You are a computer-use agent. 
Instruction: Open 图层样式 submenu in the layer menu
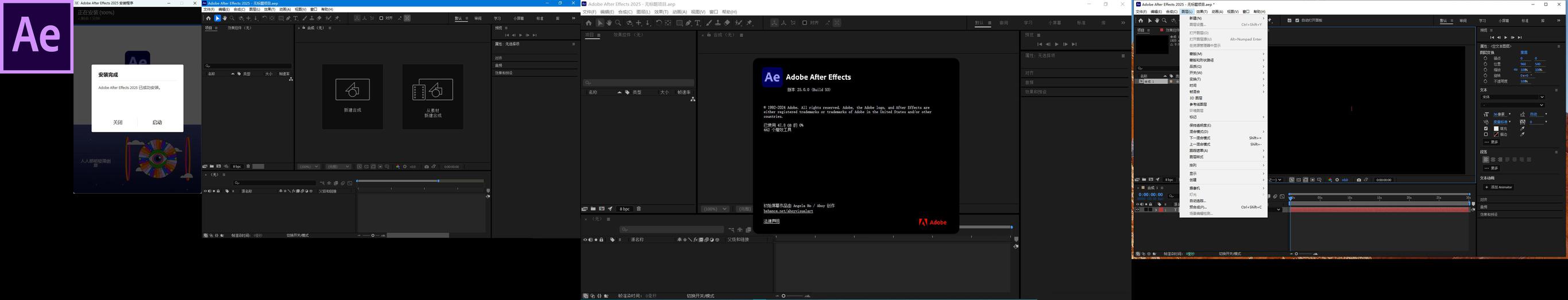coord(1223,157)
